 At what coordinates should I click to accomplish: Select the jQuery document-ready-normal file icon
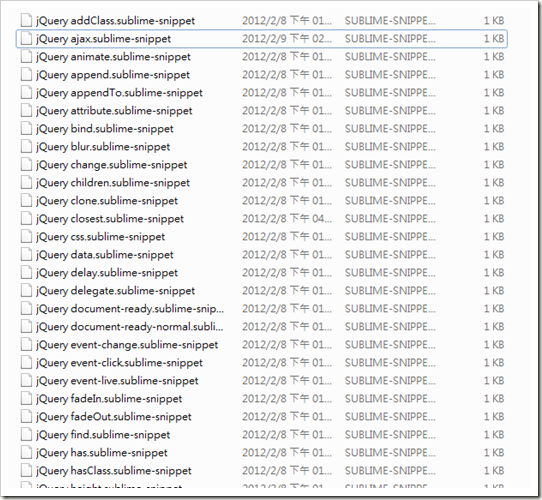click(27, 326)
